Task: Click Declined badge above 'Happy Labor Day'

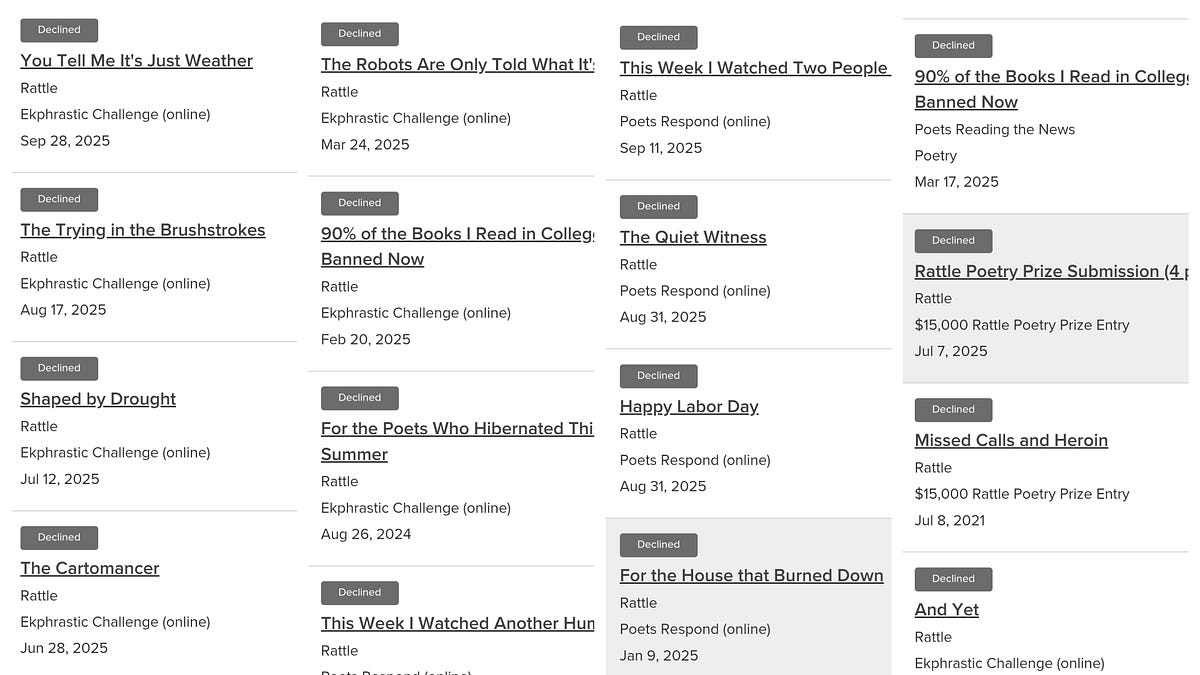Action: 658,375
